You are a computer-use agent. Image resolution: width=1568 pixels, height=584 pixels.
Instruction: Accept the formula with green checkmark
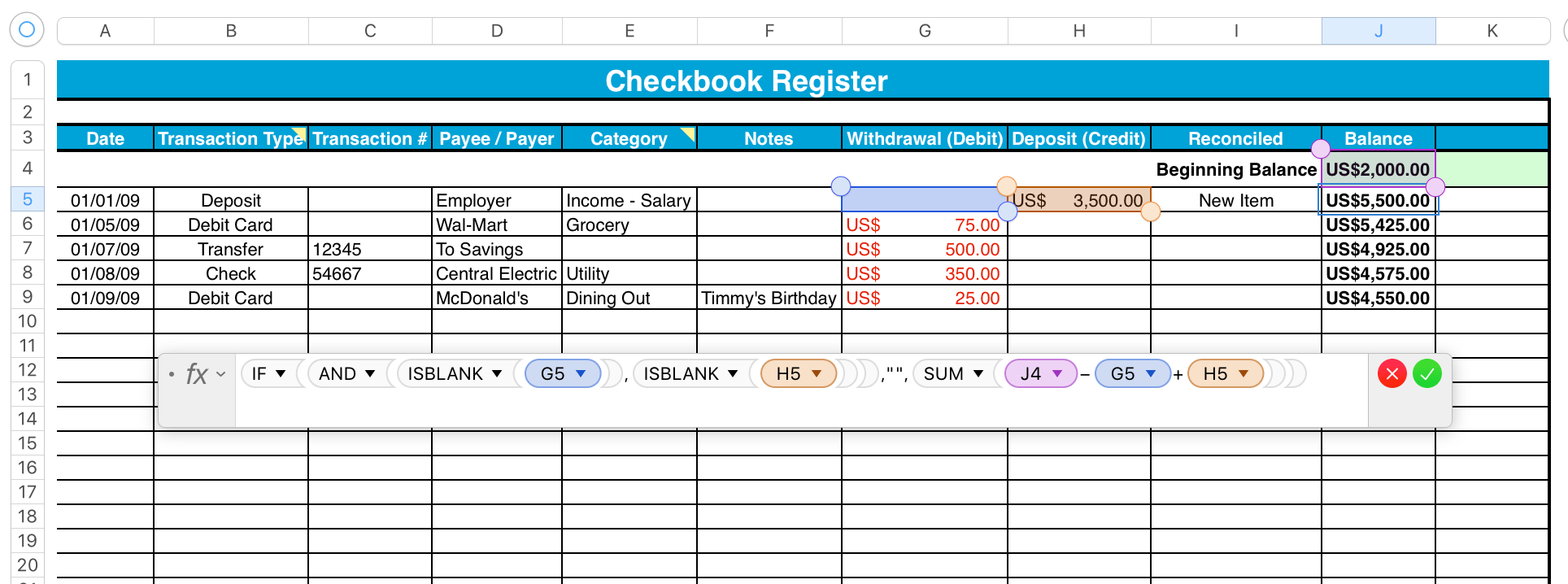1427,373
